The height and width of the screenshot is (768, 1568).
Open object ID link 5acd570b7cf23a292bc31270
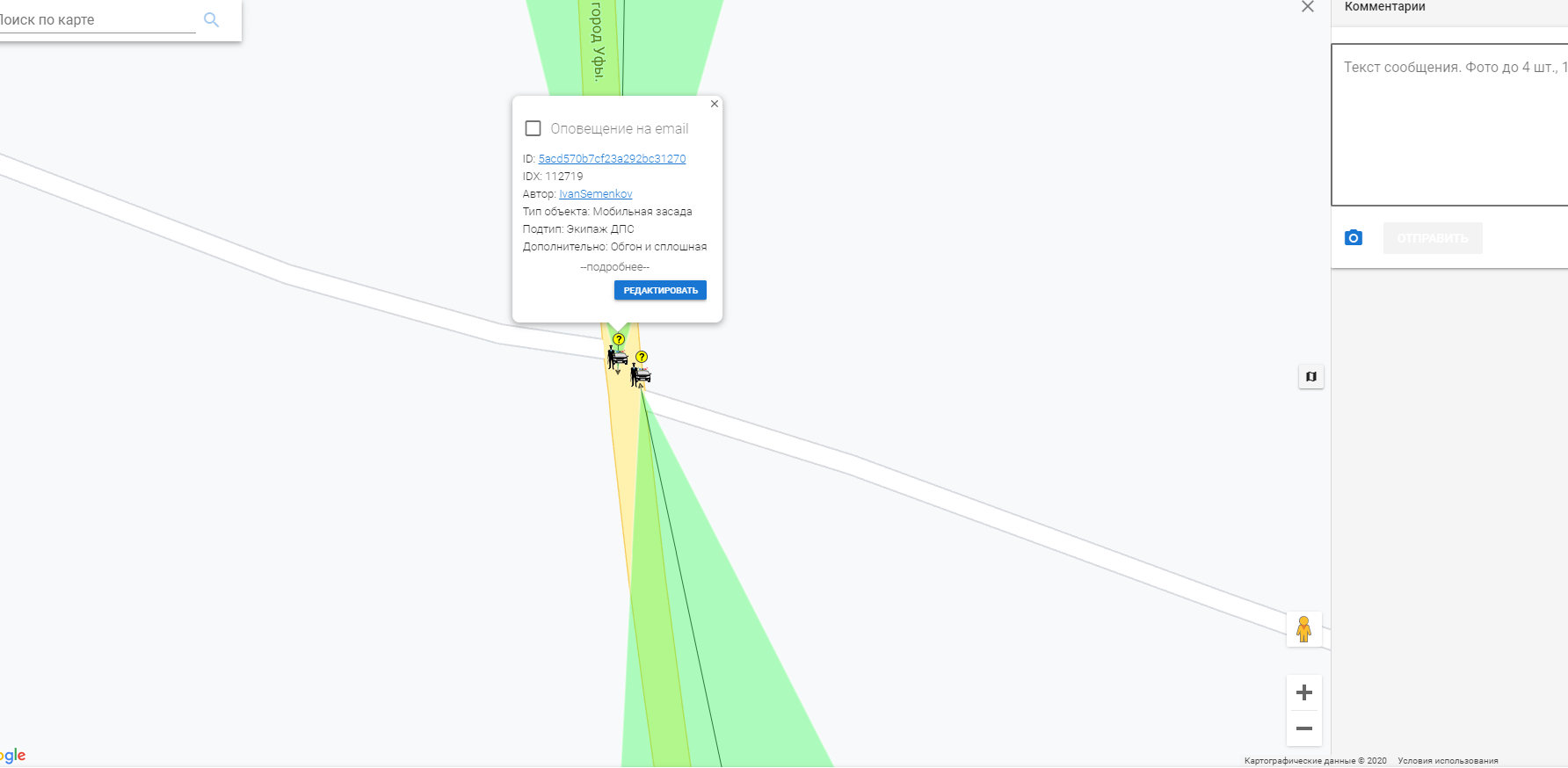(x=612, y=159)
